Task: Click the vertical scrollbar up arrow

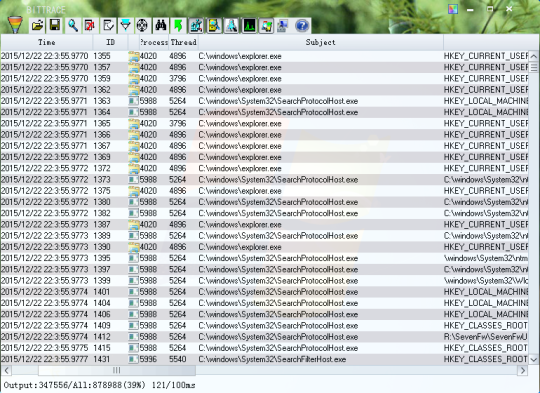Action: [x=534, y=56]
